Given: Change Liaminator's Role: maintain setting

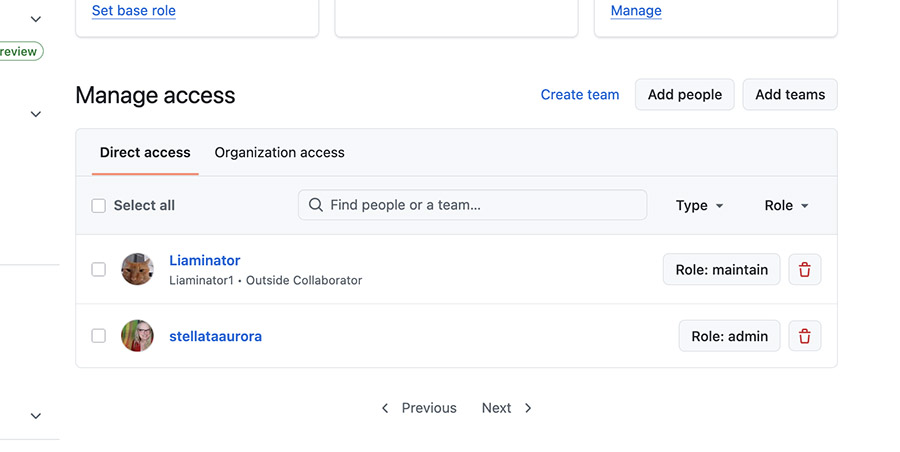Looking at the screenshot, I should [x=721, y=269].
